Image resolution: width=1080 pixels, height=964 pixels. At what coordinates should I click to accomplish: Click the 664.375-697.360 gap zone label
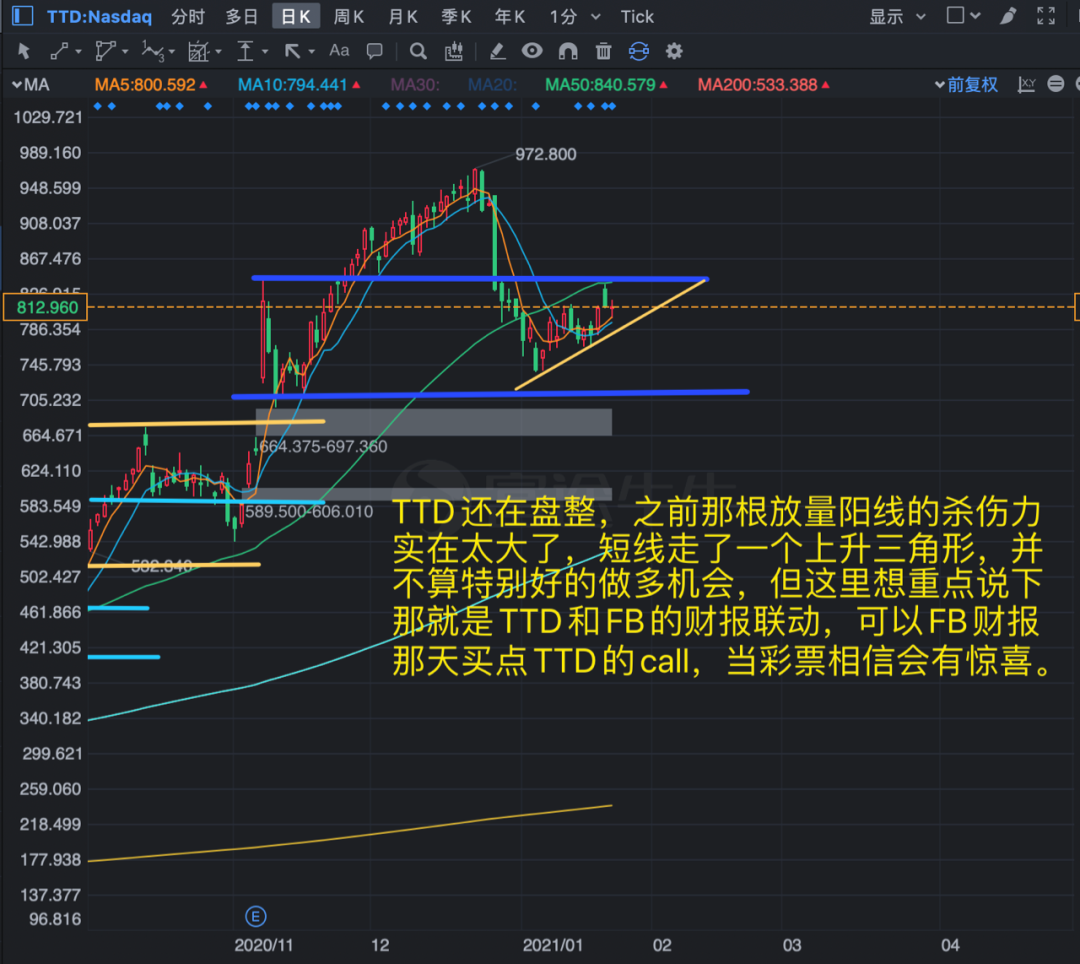click(x=323, y=446)
